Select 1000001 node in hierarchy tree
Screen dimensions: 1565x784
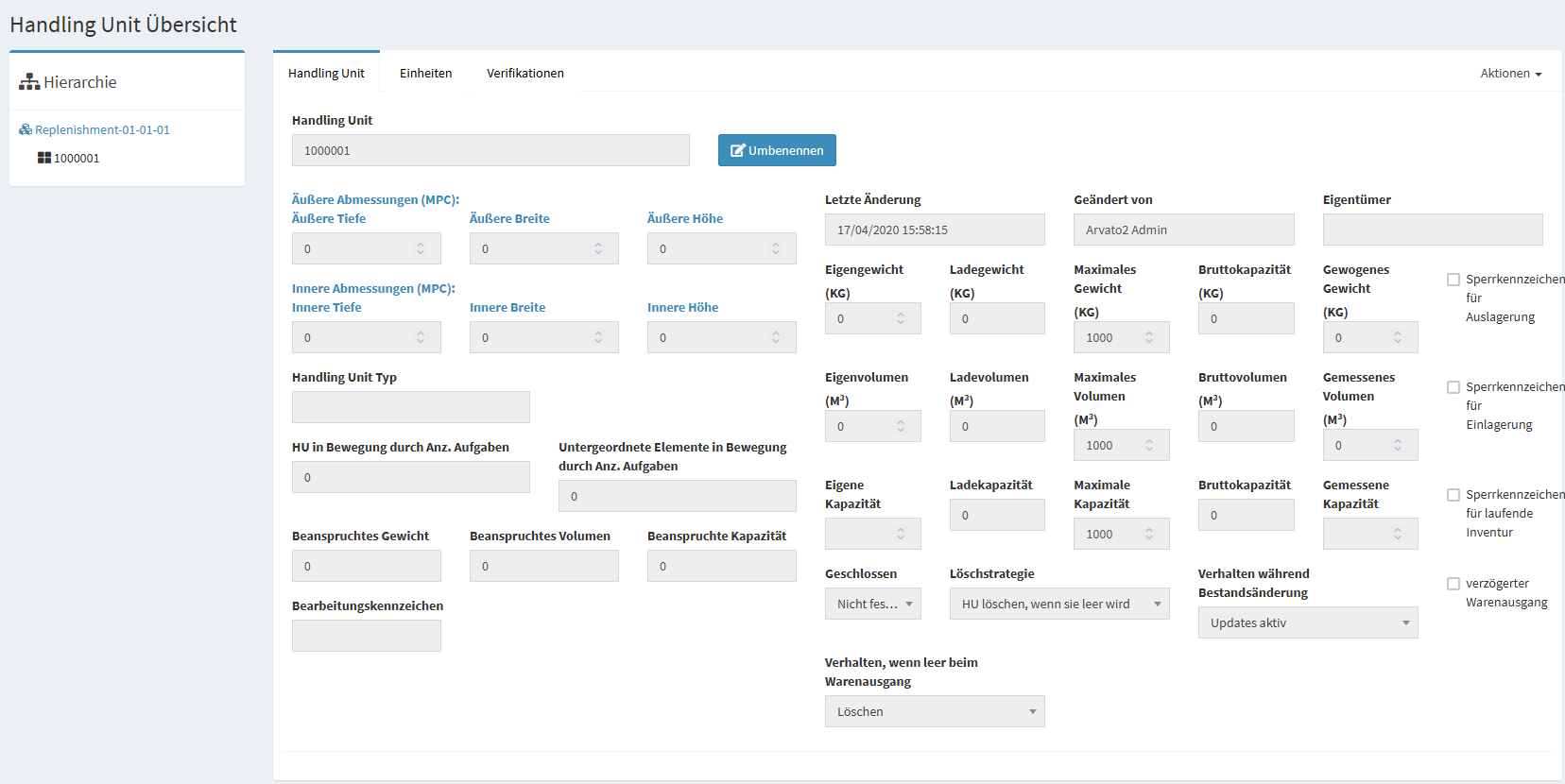(77, 158)
